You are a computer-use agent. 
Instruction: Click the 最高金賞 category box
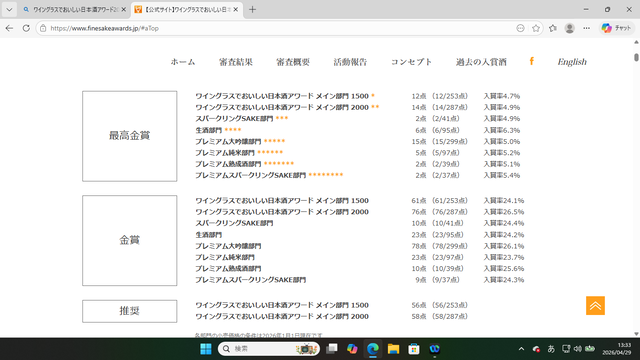point(129,136)
